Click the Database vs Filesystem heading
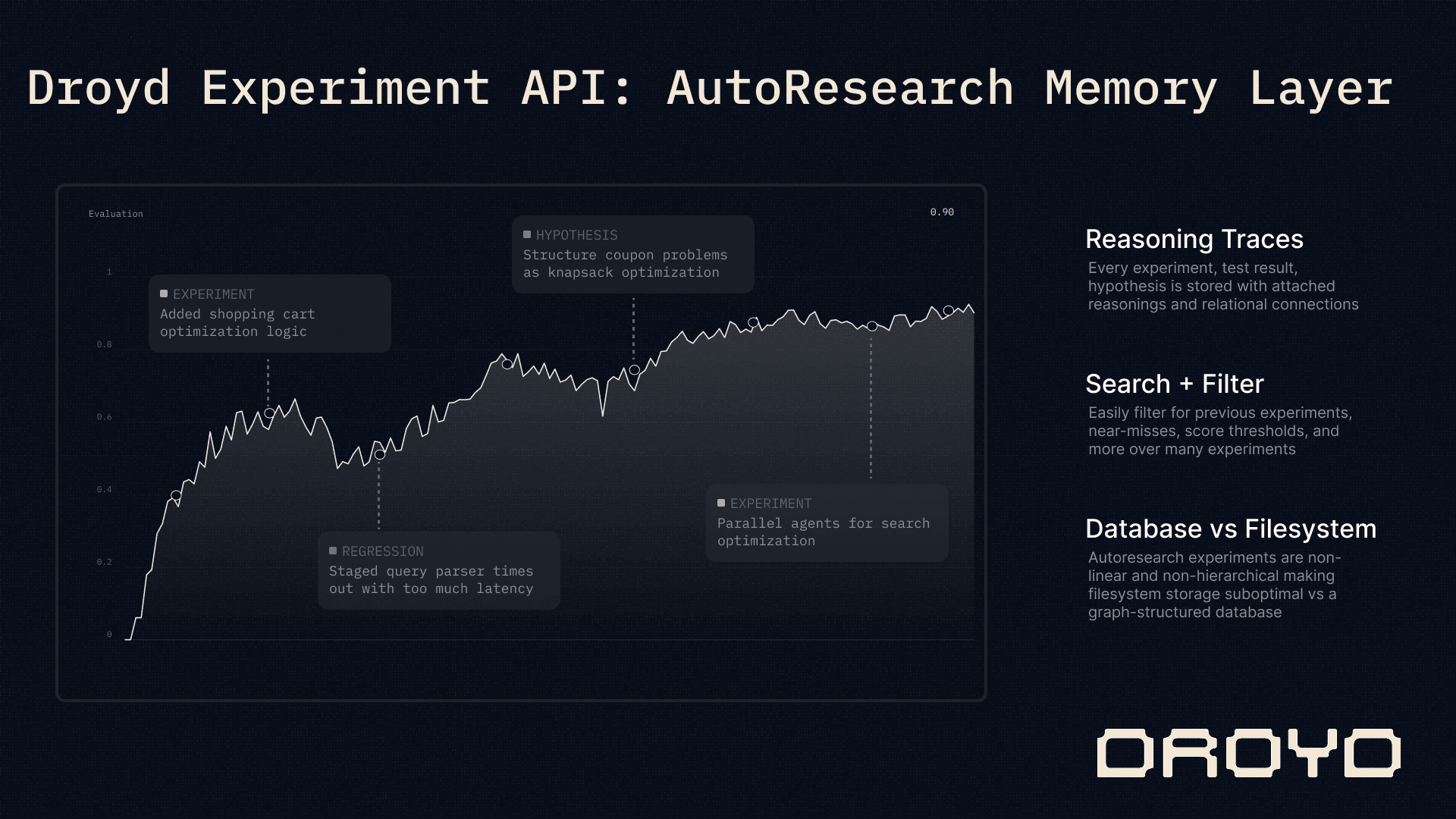Viewport: 1456px width, 819px height. [x=1231, y=529]
